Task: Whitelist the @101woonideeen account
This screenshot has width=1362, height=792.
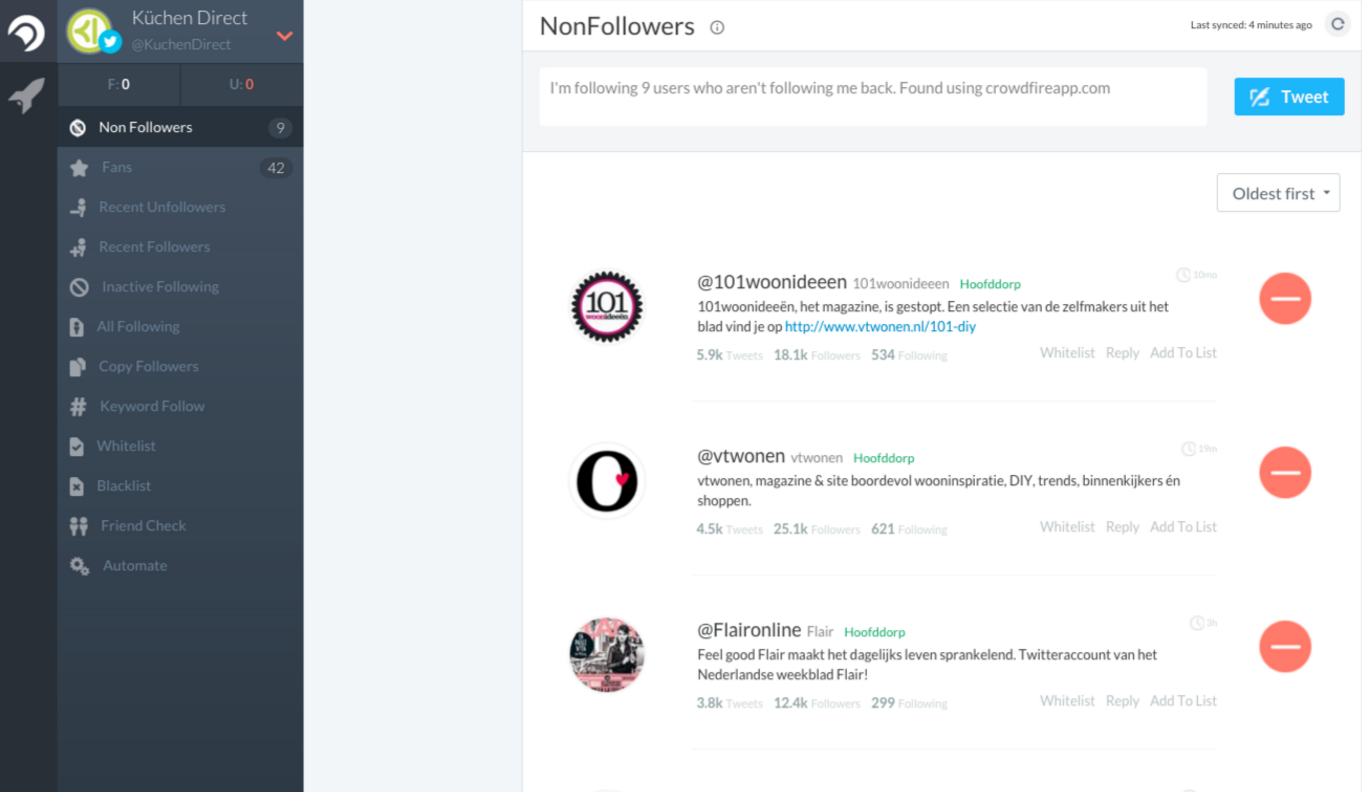Action: click(1067, 353)
